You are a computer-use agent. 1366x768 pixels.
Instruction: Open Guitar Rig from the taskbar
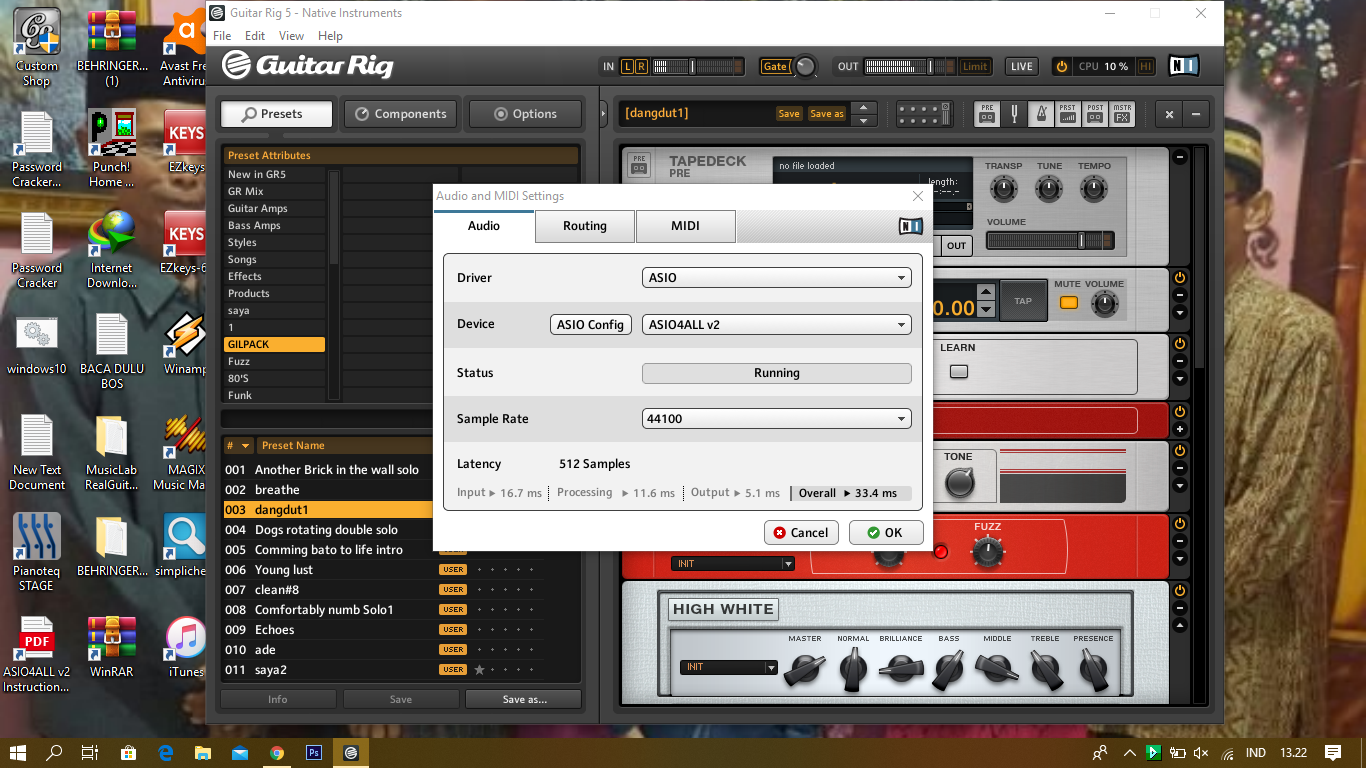coord(351,753)
